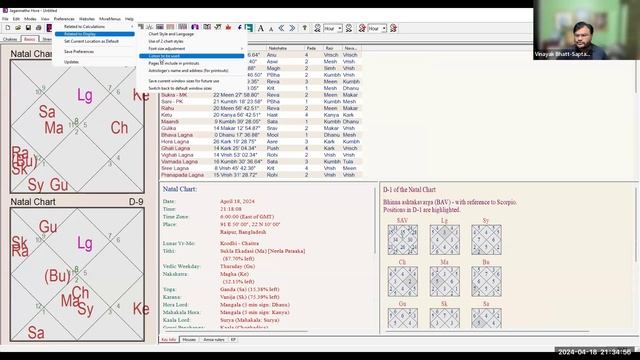Click the Bhava Lagna table row
640x360 pixels.
tap(260, 135)
